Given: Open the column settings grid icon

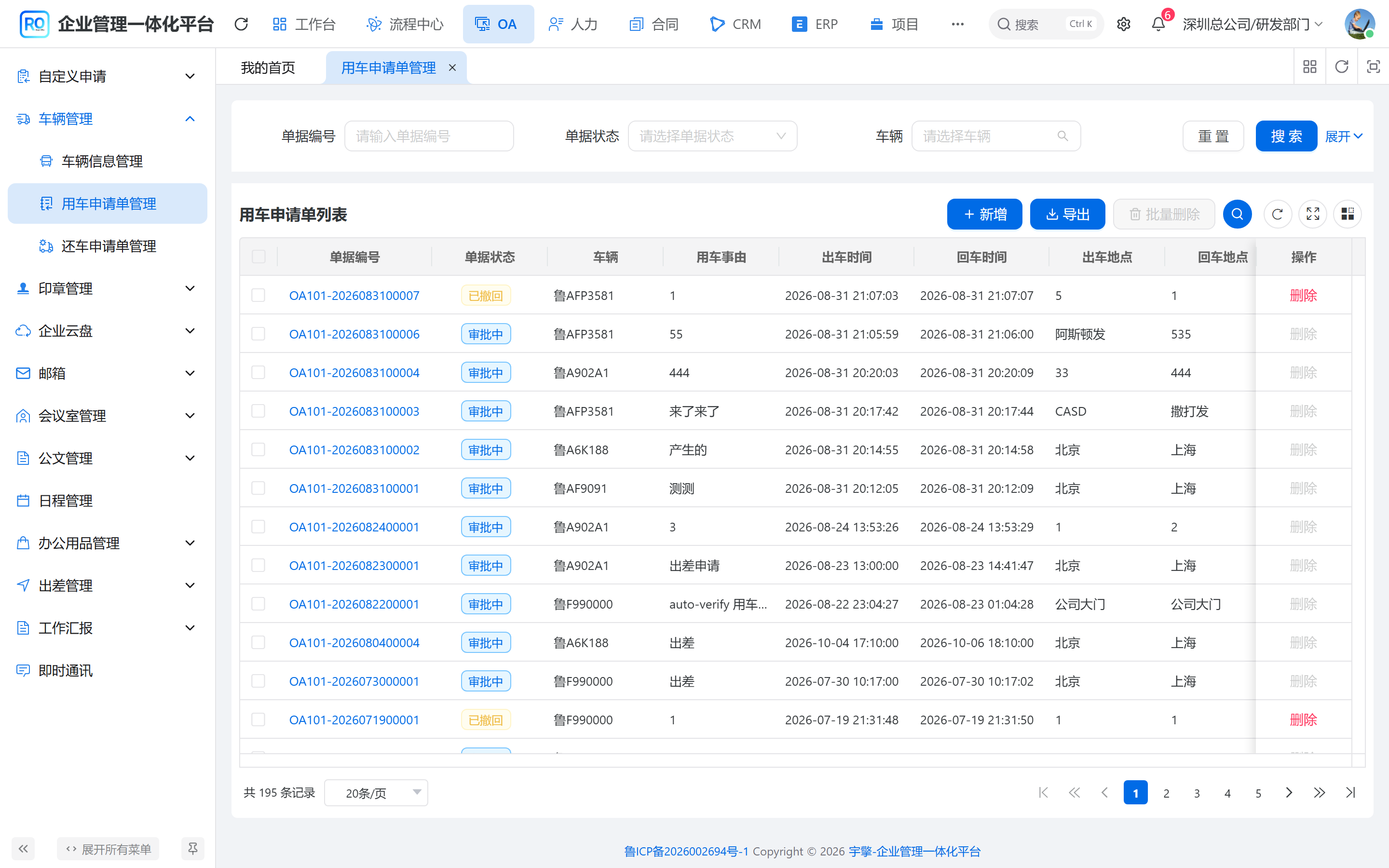Looking at the screenshot, I should coord(1348,214).
